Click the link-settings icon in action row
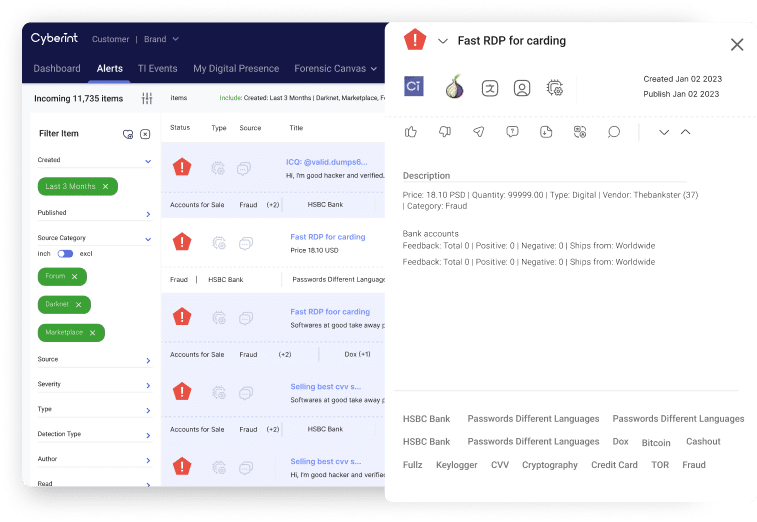This screenshot has height=522, width=757. click(580, 132)
